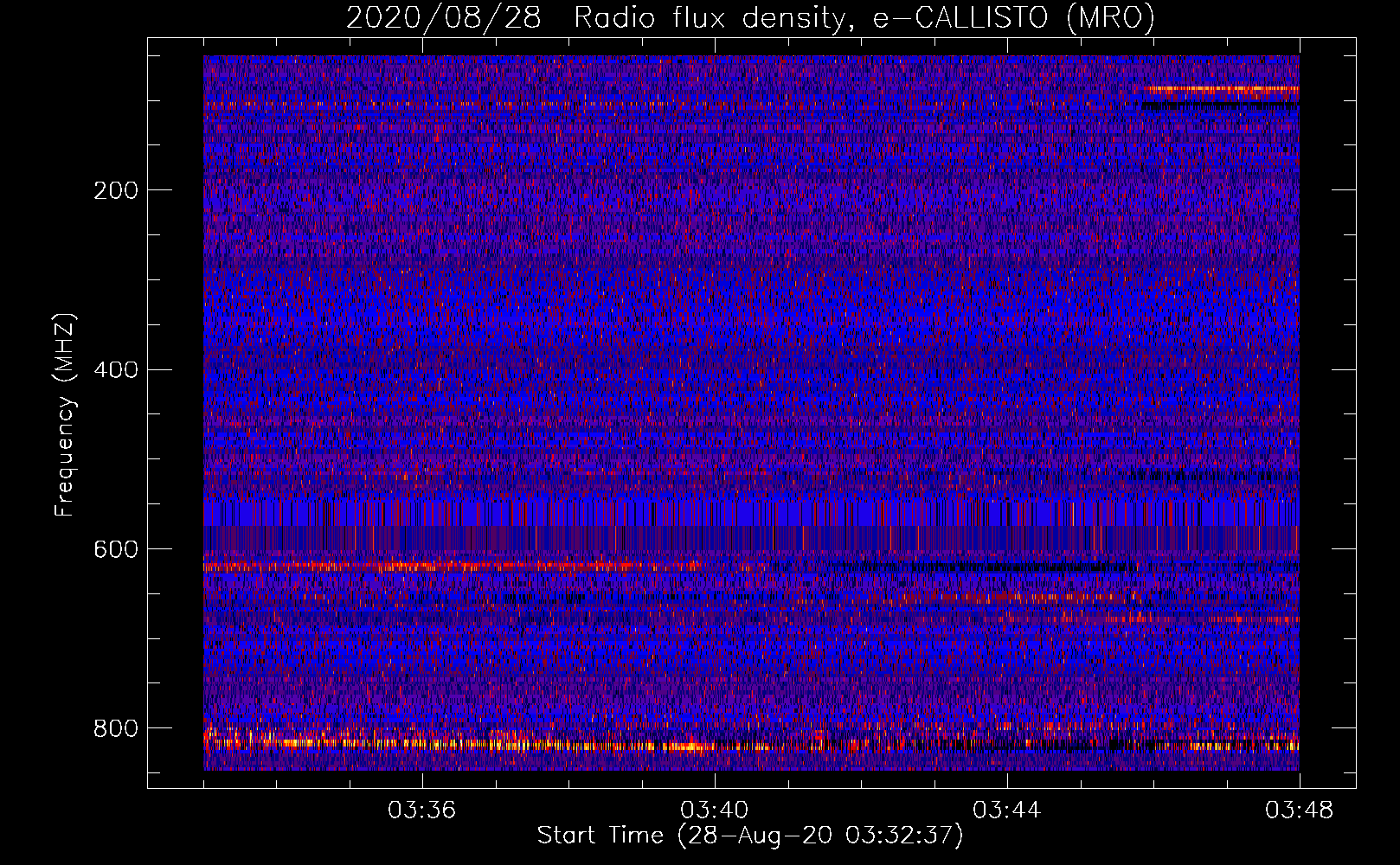1400x865 pixels.
Task: Click the orange band at the top right of the spectrogram
Action: 1221,88
